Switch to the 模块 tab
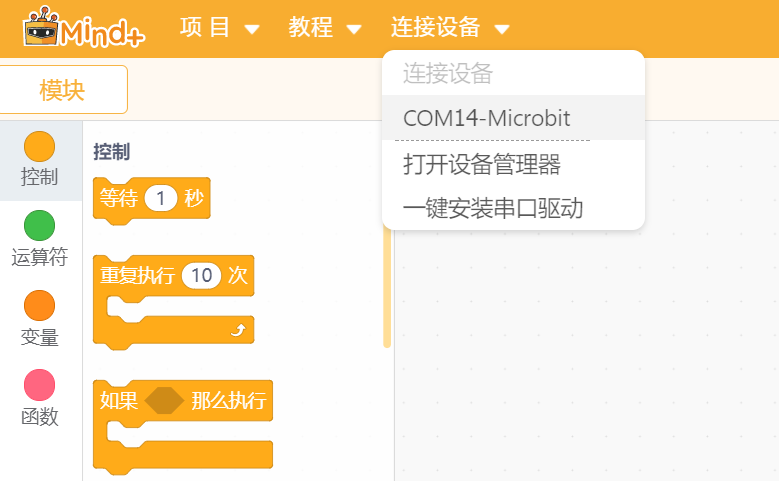 (x=62, y=90)
